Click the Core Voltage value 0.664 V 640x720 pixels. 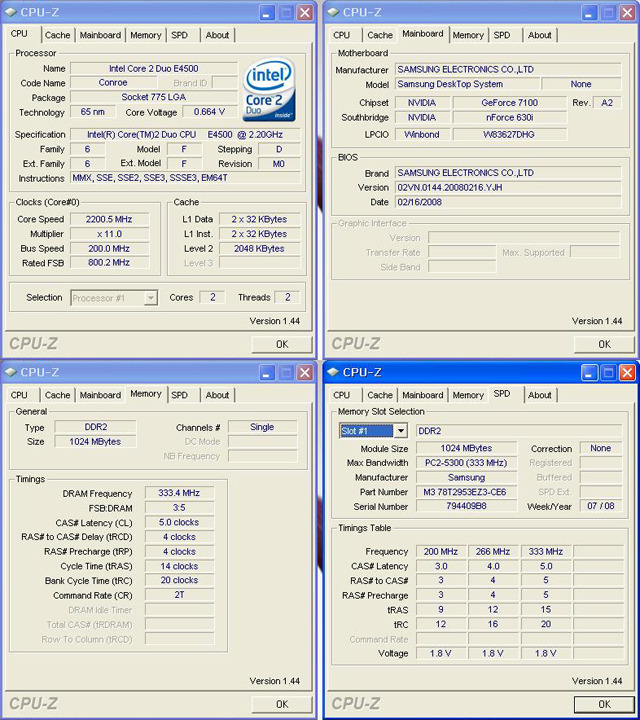click(209, 112)
